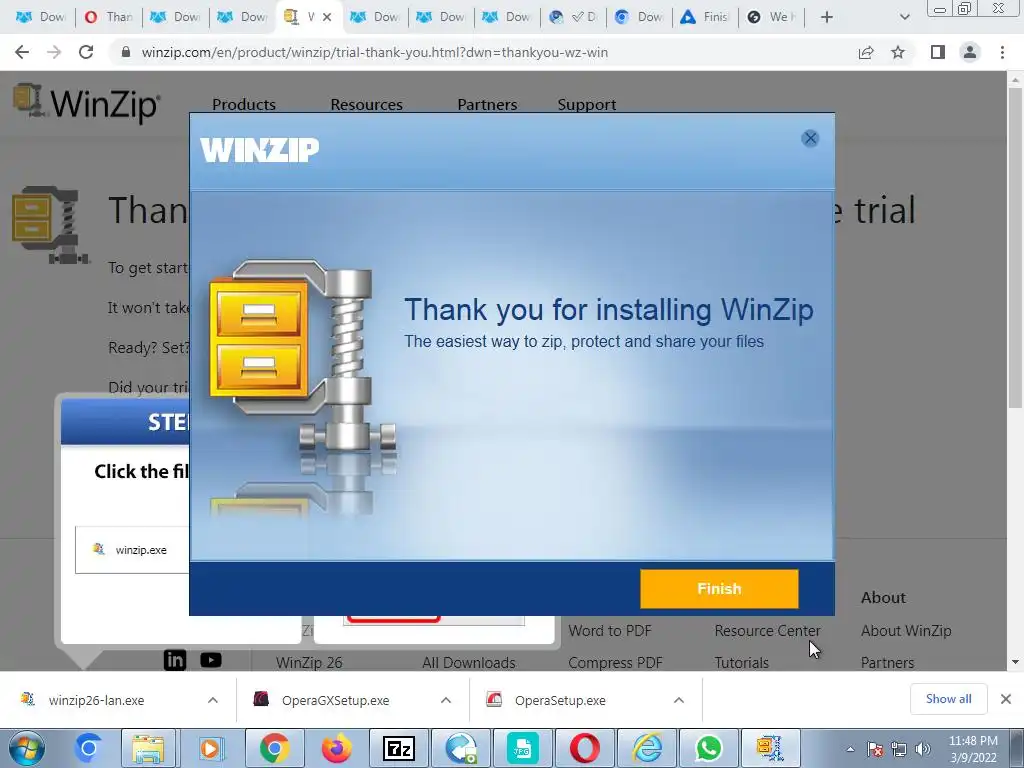Open the Products menu on WinZip site
1024x768 pixels.
point(244,104)
